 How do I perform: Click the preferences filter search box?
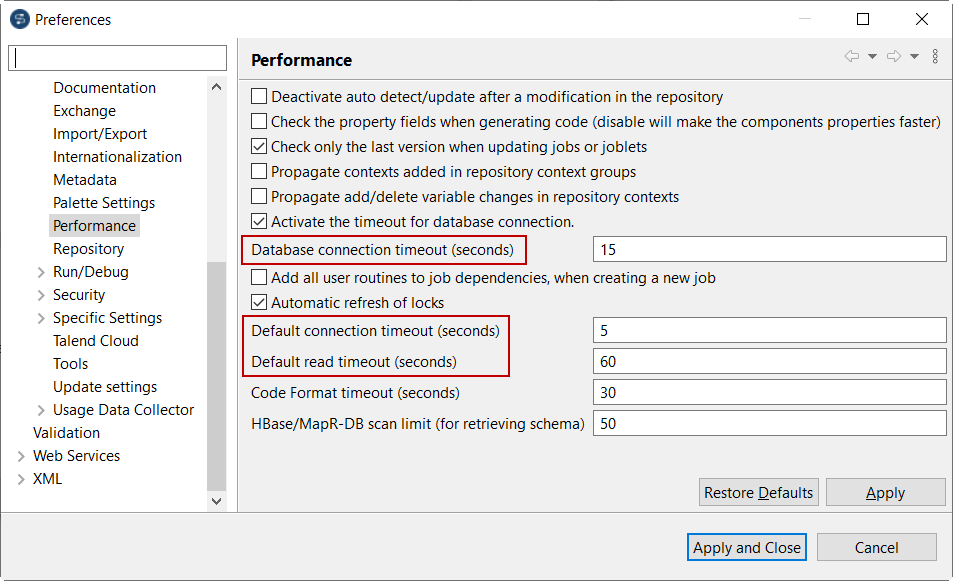118,58
